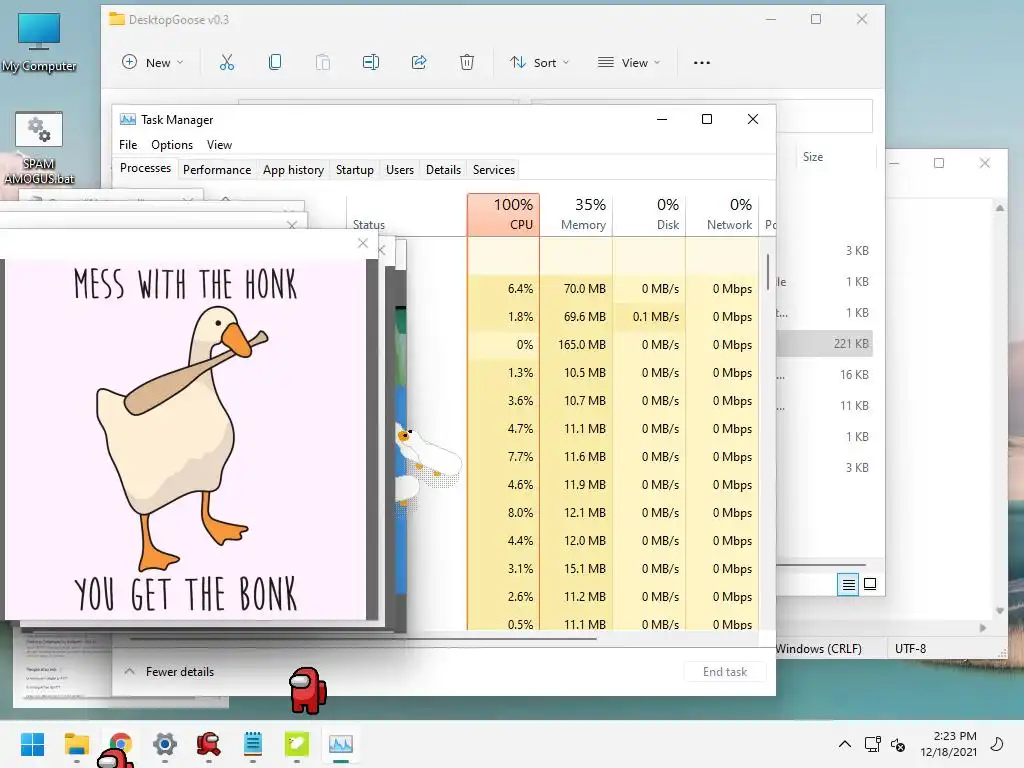
Task: Open File Explorer from the taskbar
Action: 76,744
